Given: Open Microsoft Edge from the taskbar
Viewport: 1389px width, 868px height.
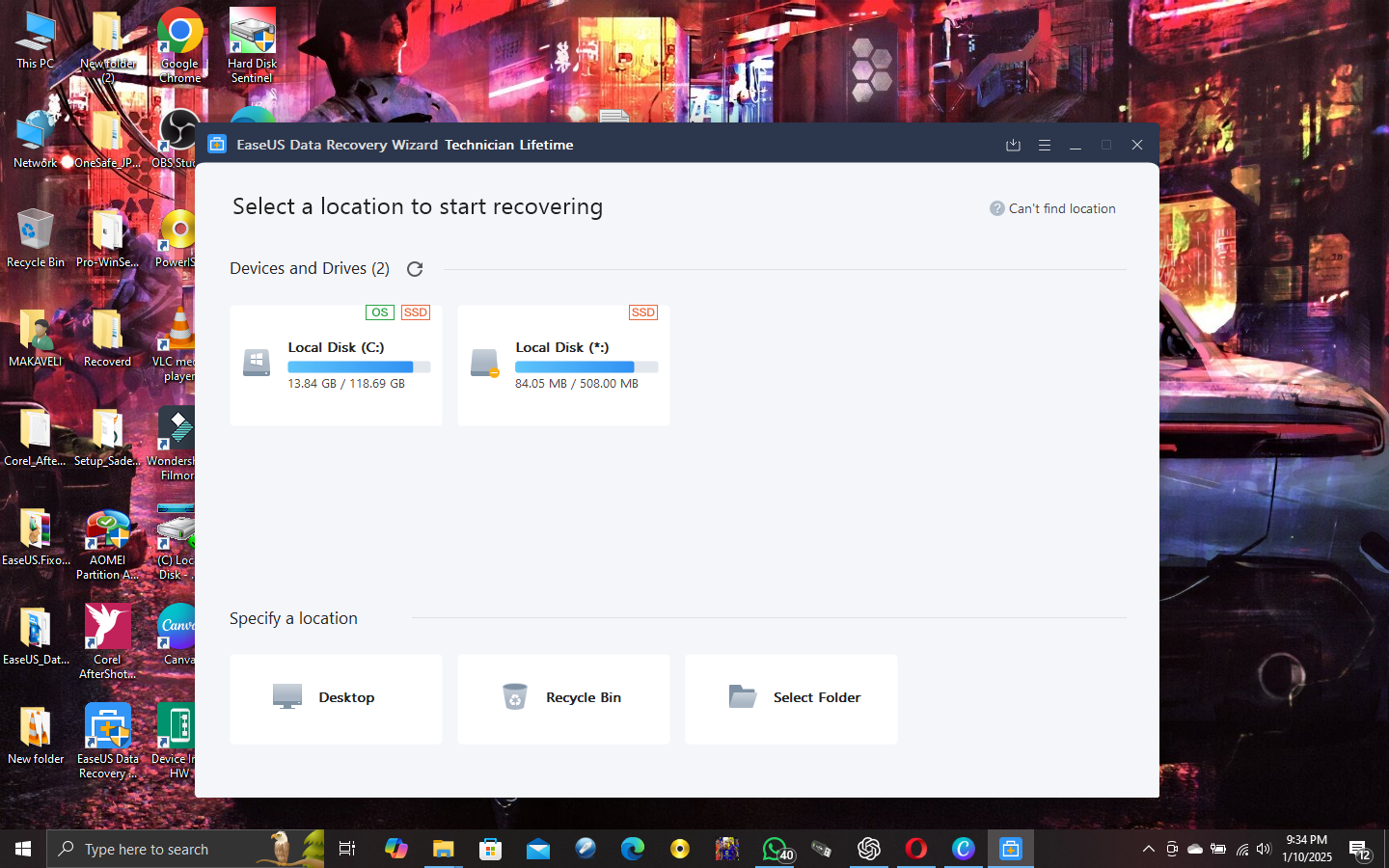Looking at the screenshot, I should click(x=633, y=849).
